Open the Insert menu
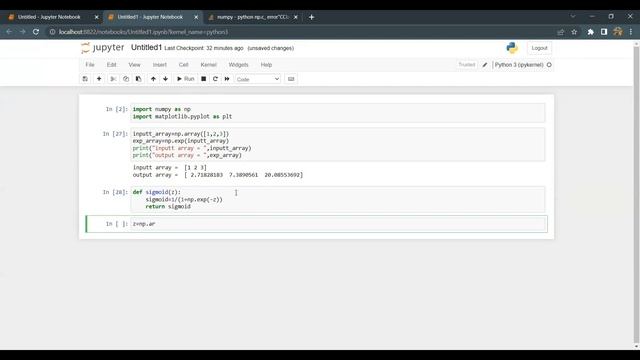The width and height of the screenshot is (640, 360). [160, 64]
